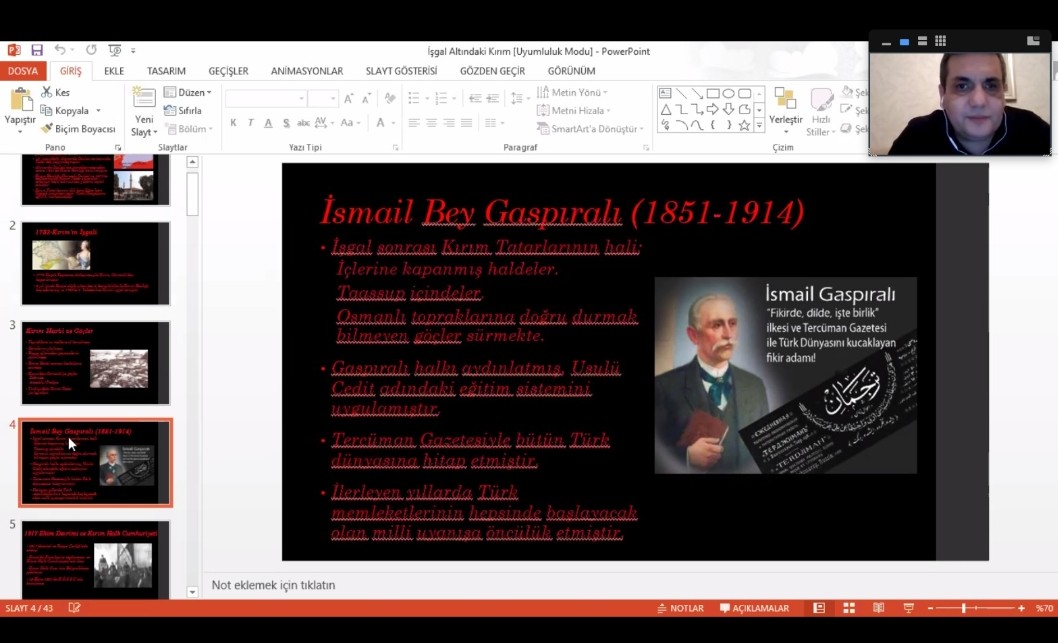Start slideshow from status bar icon
This screenshot has height=643, width=1058.
coord(909,608)
